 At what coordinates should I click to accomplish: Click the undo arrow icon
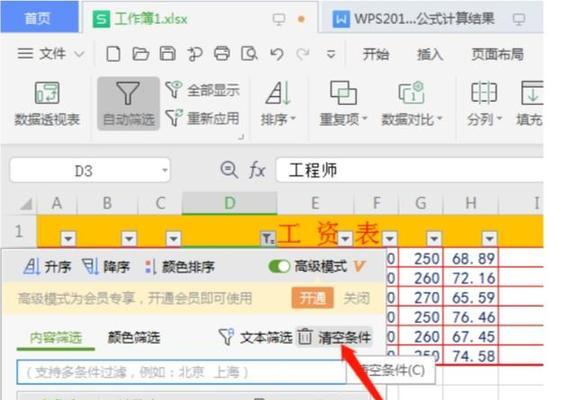click(x=276, y=54)
